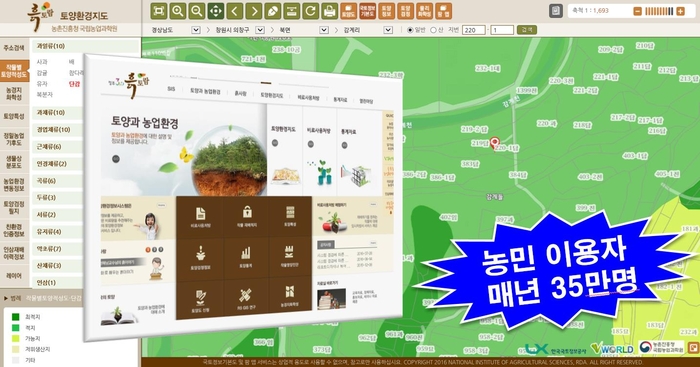Open the 주소검색 sidebar tab
This screenshot has width=700, height=367.
[14, 48]
